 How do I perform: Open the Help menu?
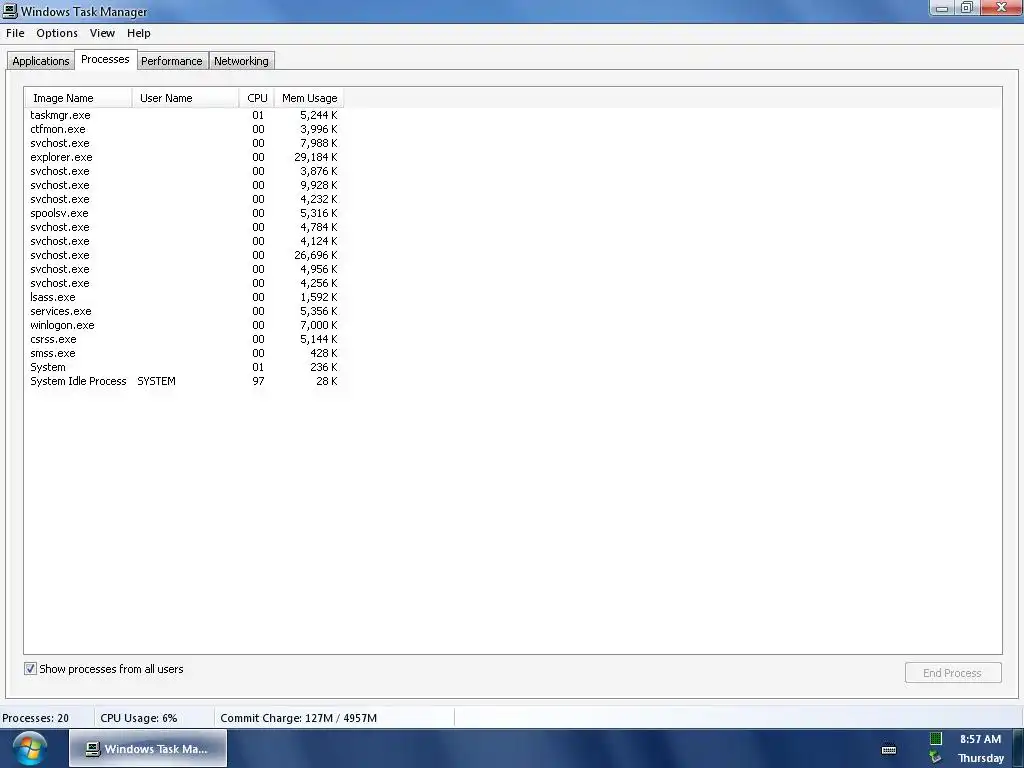(138, 33)
